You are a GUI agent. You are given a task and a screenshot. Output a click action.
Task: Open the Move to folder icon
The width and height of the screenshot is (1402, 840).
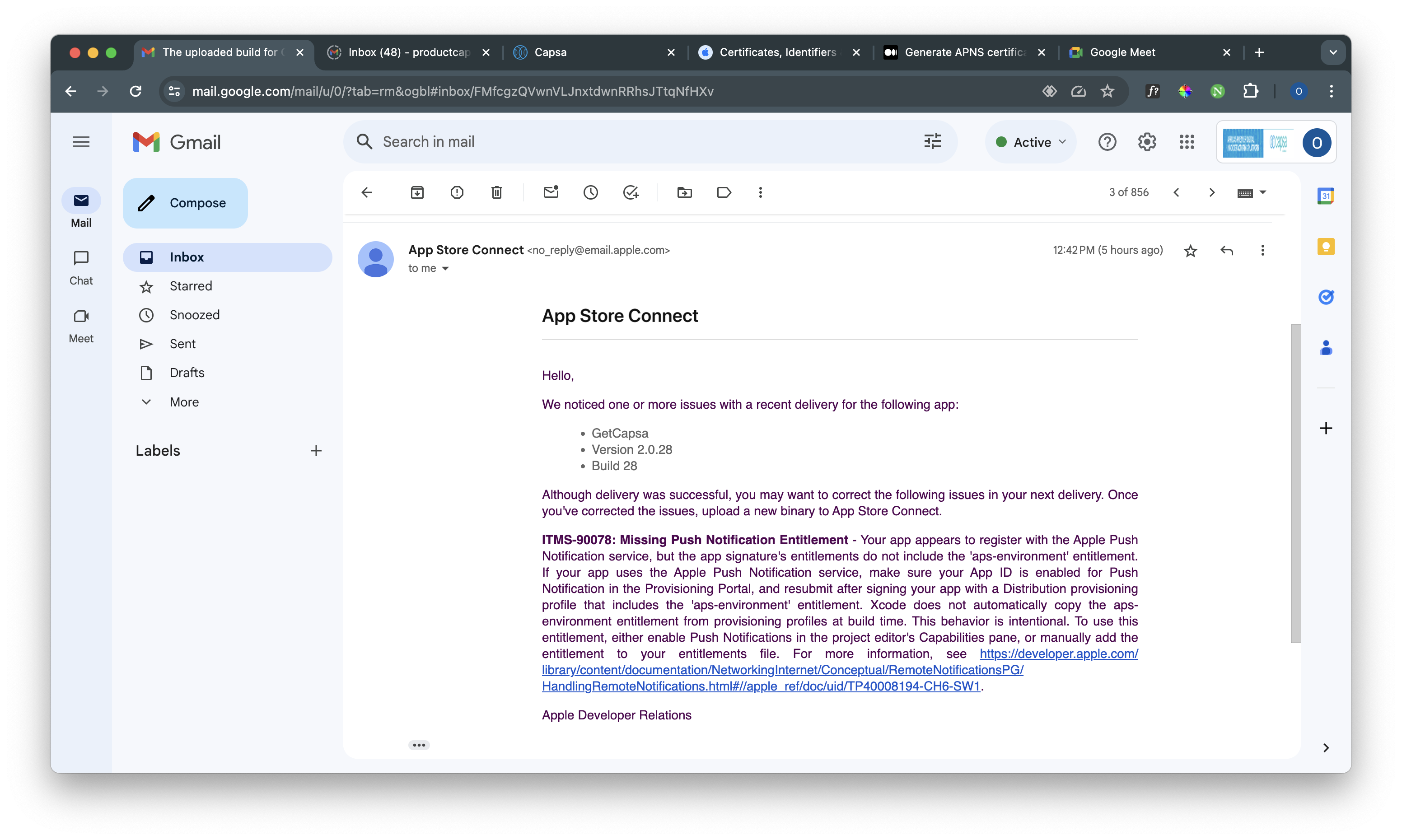(684, 192)
